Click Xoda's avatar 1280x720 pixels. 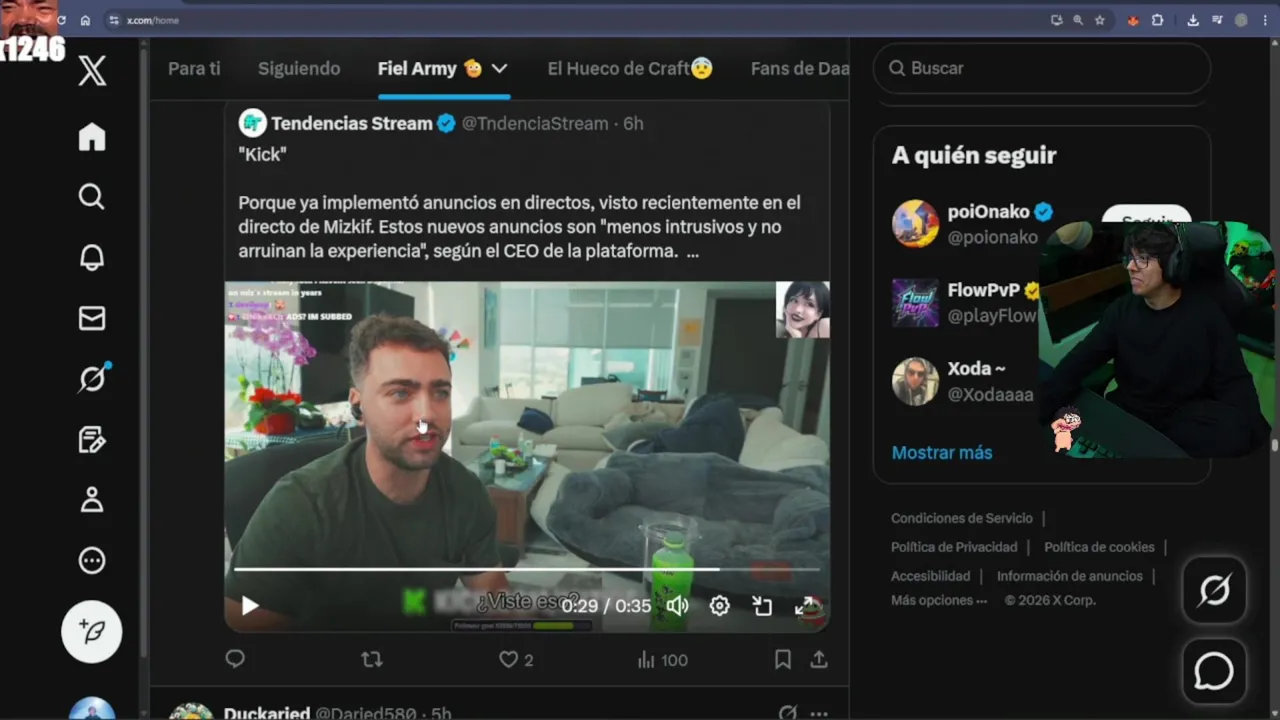click(x=915, y=381)
